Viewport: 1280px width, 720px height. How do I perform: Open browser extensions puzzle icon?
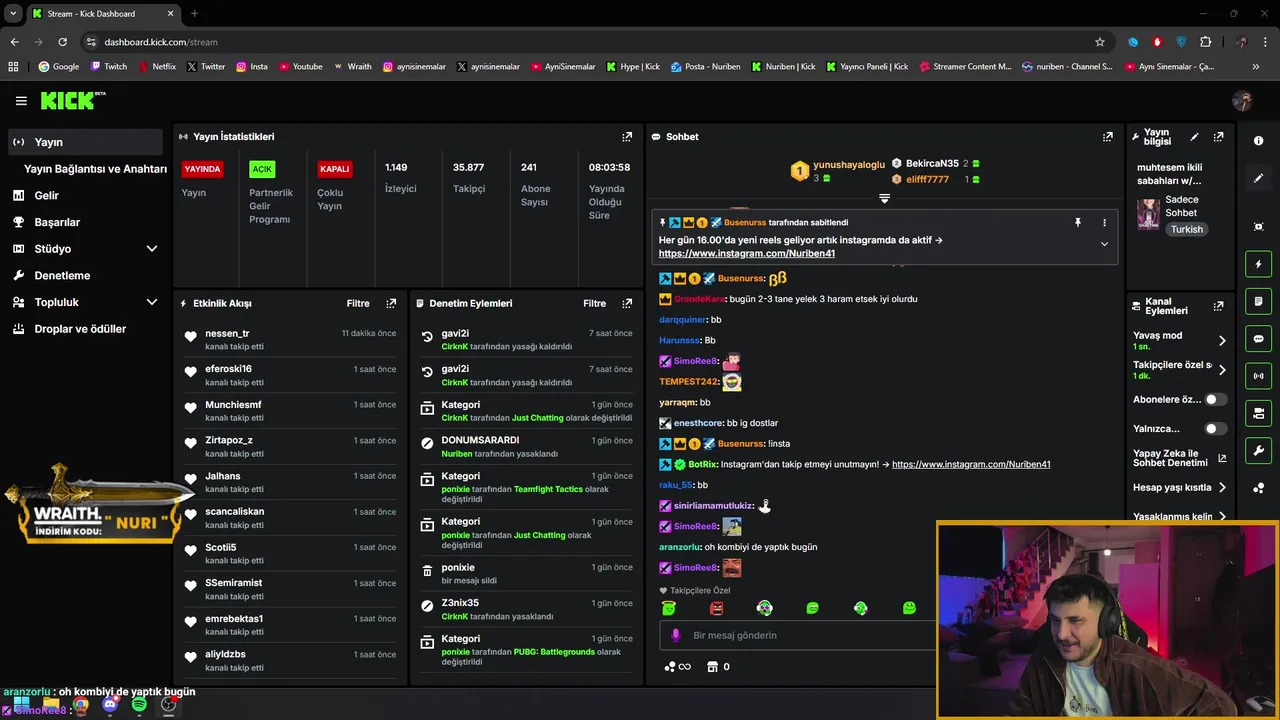click(1205, 42)
